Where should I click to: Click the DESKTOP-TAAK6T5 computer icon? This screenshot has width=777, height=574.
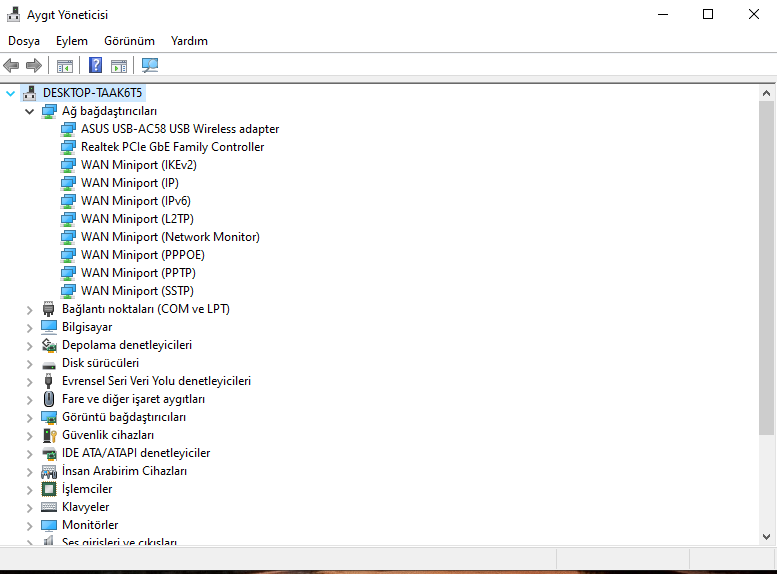(x=30, y=93)
